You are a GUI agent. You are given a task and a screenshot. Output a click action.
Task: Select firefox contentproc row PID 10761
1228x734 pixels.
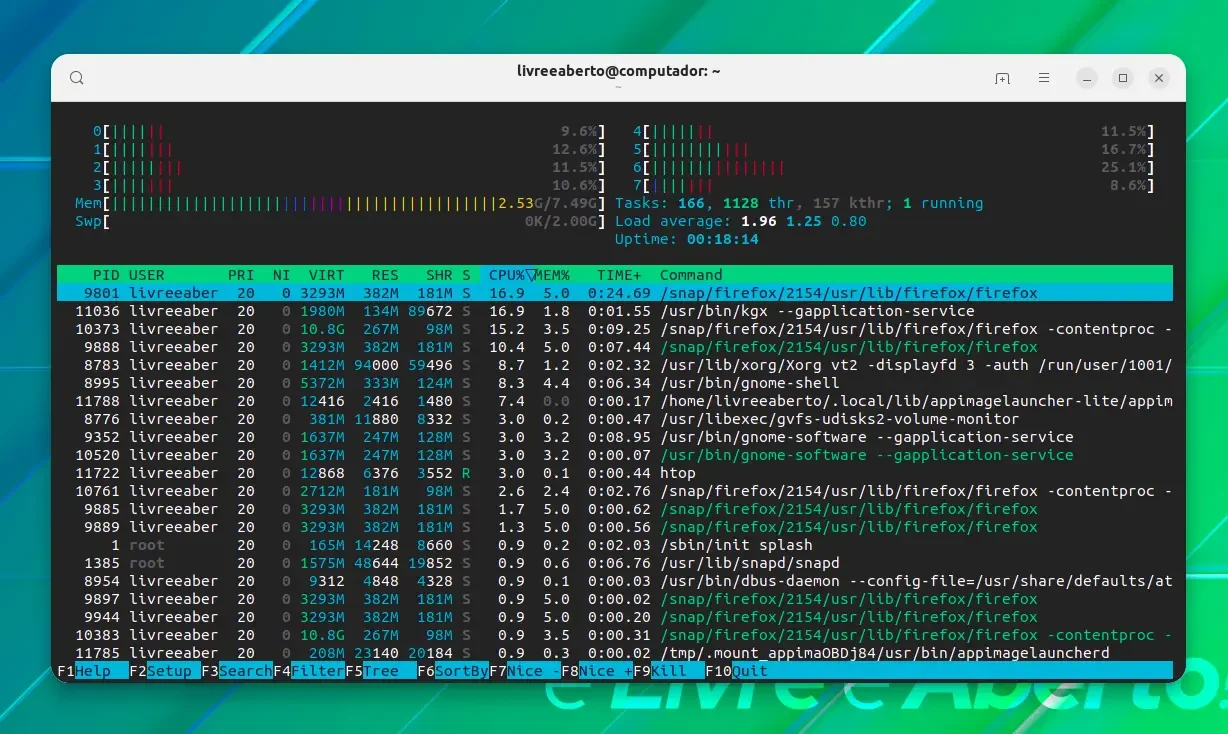click(x=615, y=491)
